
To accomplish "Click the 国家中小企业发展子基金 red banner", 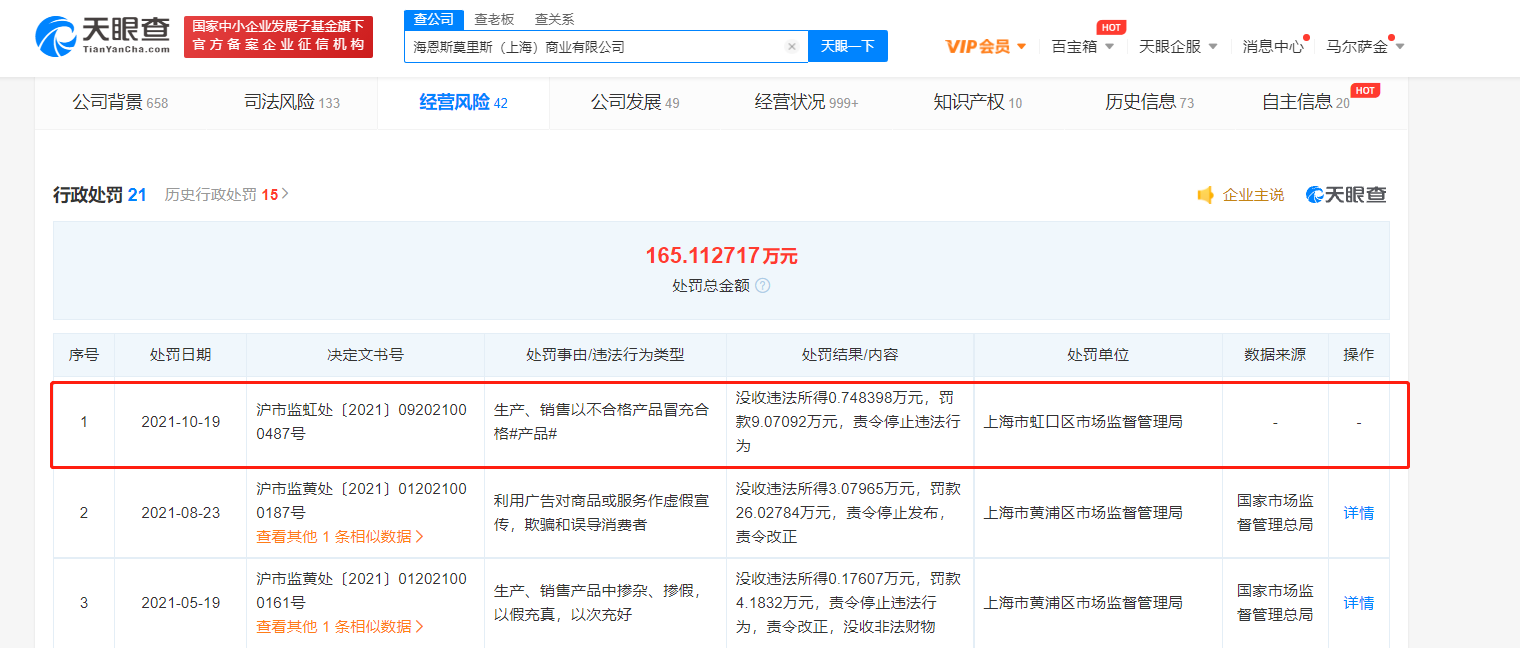I will pos(278,37).
